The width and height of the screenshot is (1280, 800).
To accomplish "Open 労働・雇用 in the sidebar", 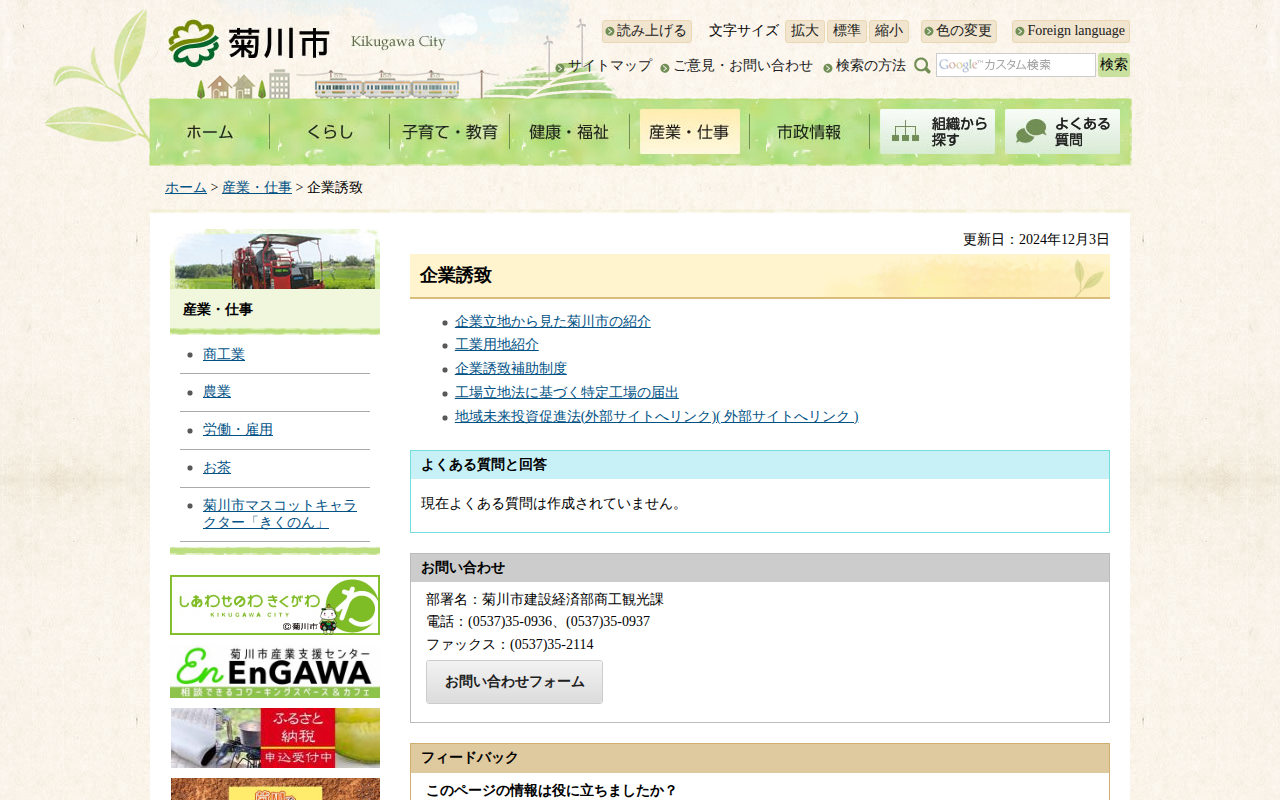I will pyautogui.click(x=238, y=430).
